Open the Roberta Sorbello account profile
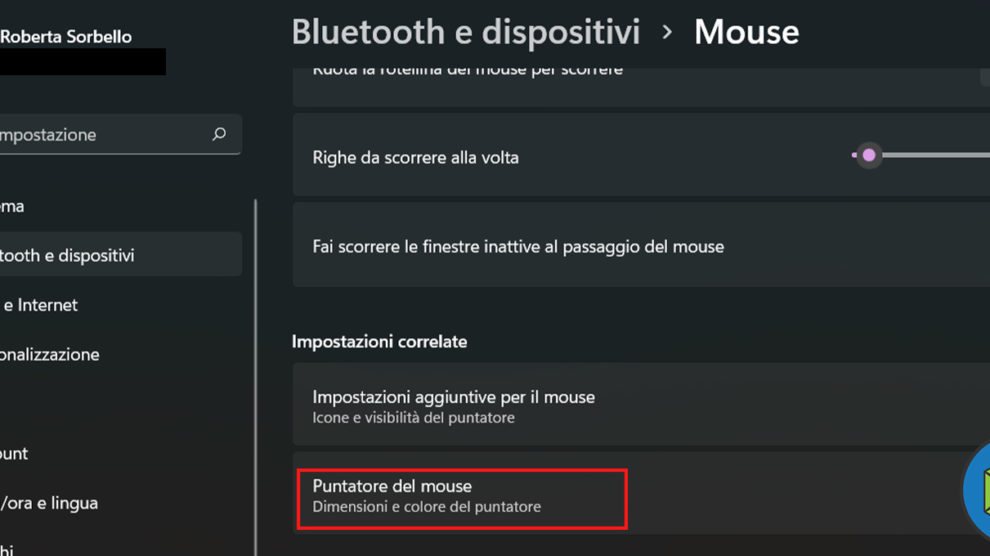990x556 pixels. (x=66, y=37)
